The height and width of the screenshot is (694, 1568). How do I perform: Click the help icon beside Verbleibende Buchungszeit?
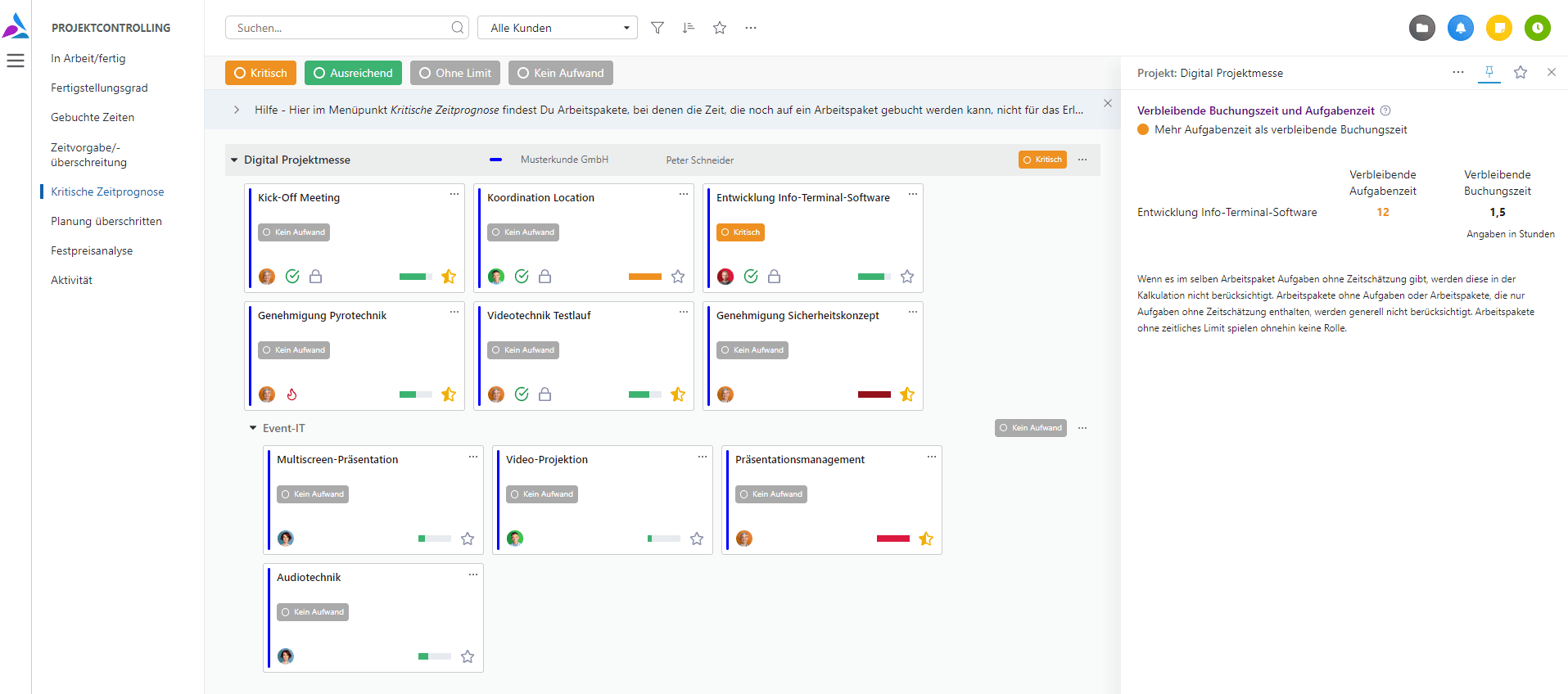1385,110
